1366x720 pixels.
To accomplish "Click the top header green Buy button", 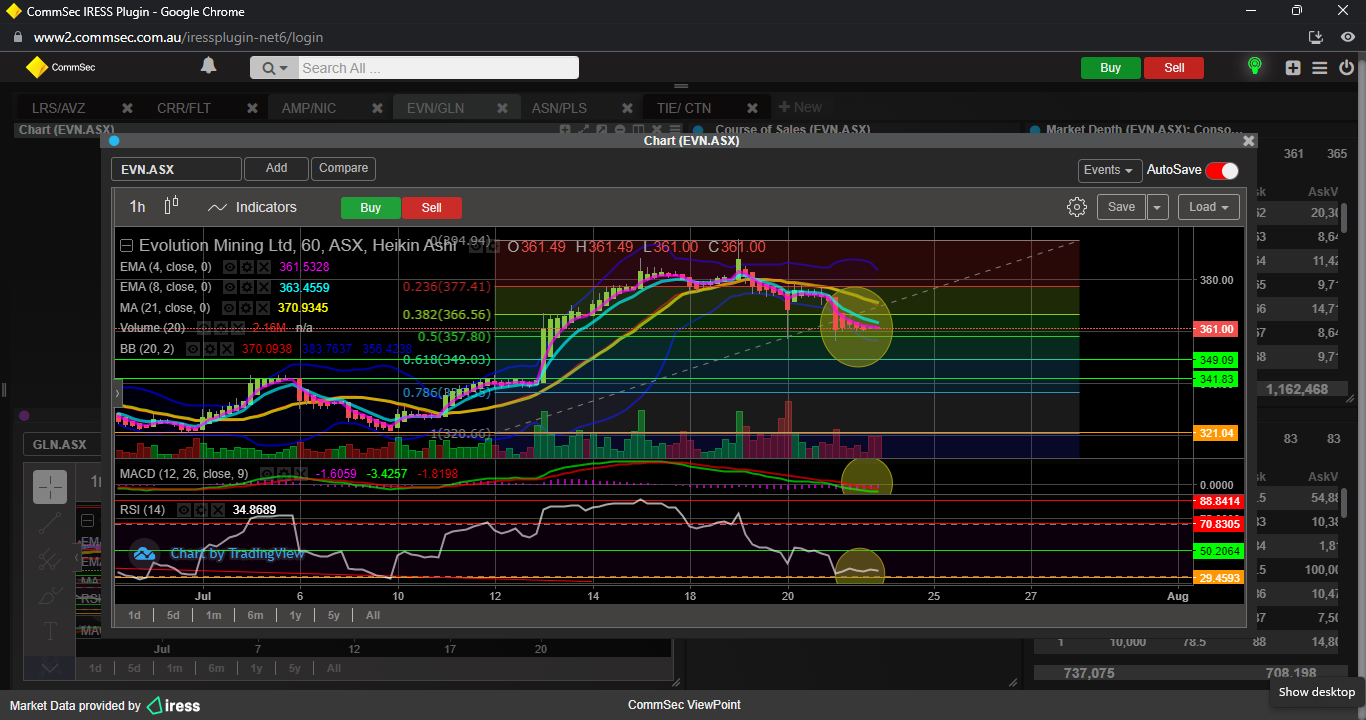I will point(1110,68).
